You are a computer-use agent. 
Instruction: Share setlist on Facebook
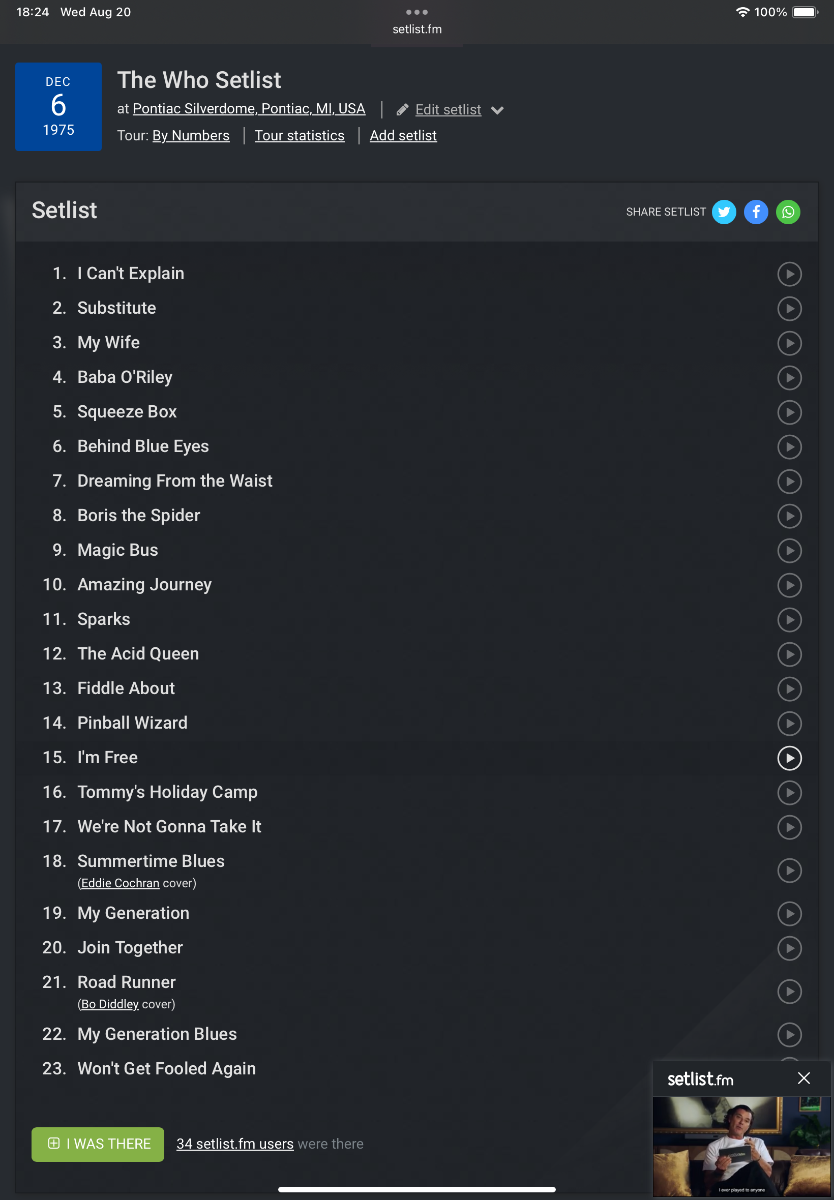point(756,212)
